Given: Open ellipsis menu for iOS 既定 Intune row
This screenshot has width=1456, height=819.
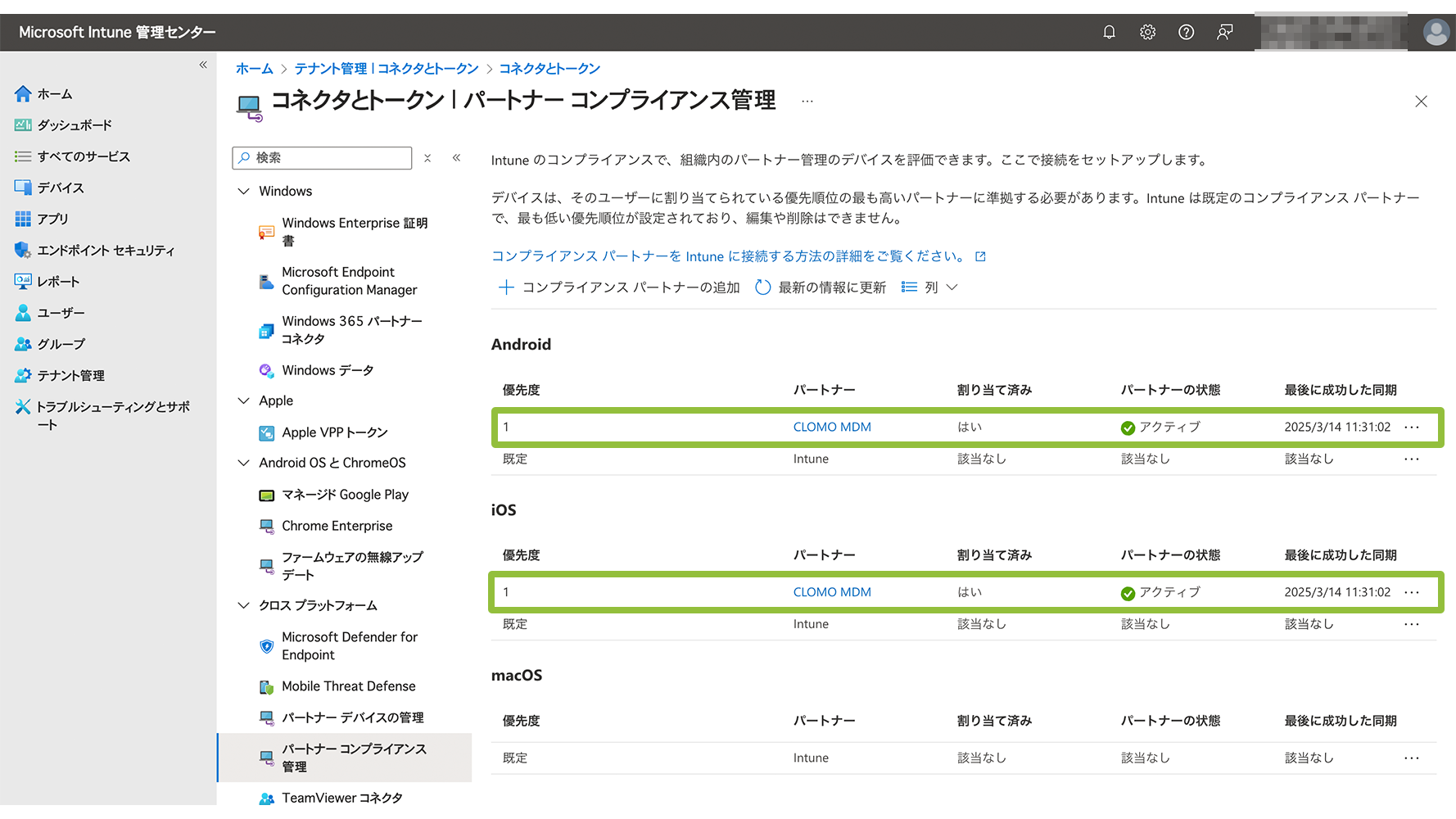Looking at the screenshot, I should pyautogui.click(x=1412, y=624).
